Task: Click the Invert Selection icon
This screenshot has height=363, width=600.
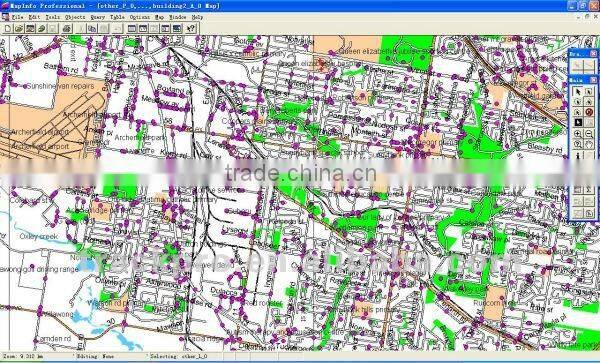Action: click(x=578, y=122)
